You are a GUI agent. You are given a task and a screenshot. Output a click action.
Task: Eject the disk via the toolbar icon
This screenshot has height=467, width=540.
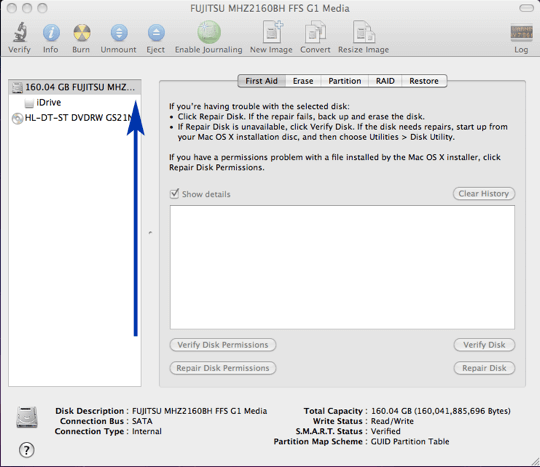coord(156,33)
